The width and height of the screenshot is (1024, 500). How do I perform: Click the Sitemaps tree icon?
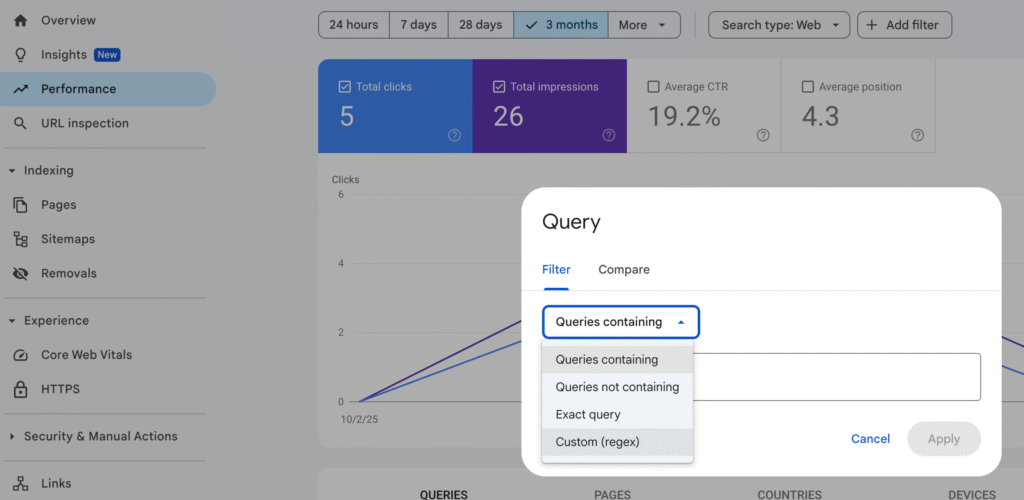pyautogui.click(x=21, y=240)
